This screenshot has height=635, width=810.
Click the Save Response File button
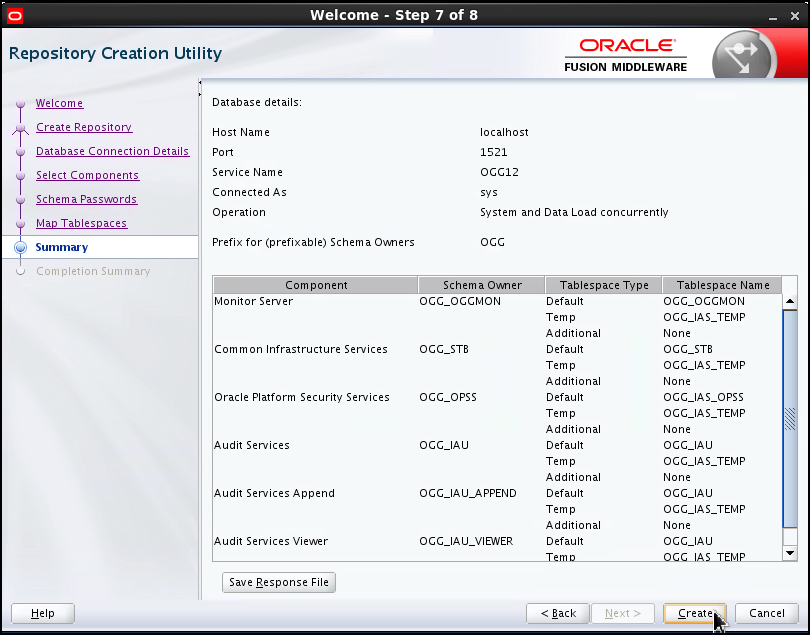coord(278,581)
